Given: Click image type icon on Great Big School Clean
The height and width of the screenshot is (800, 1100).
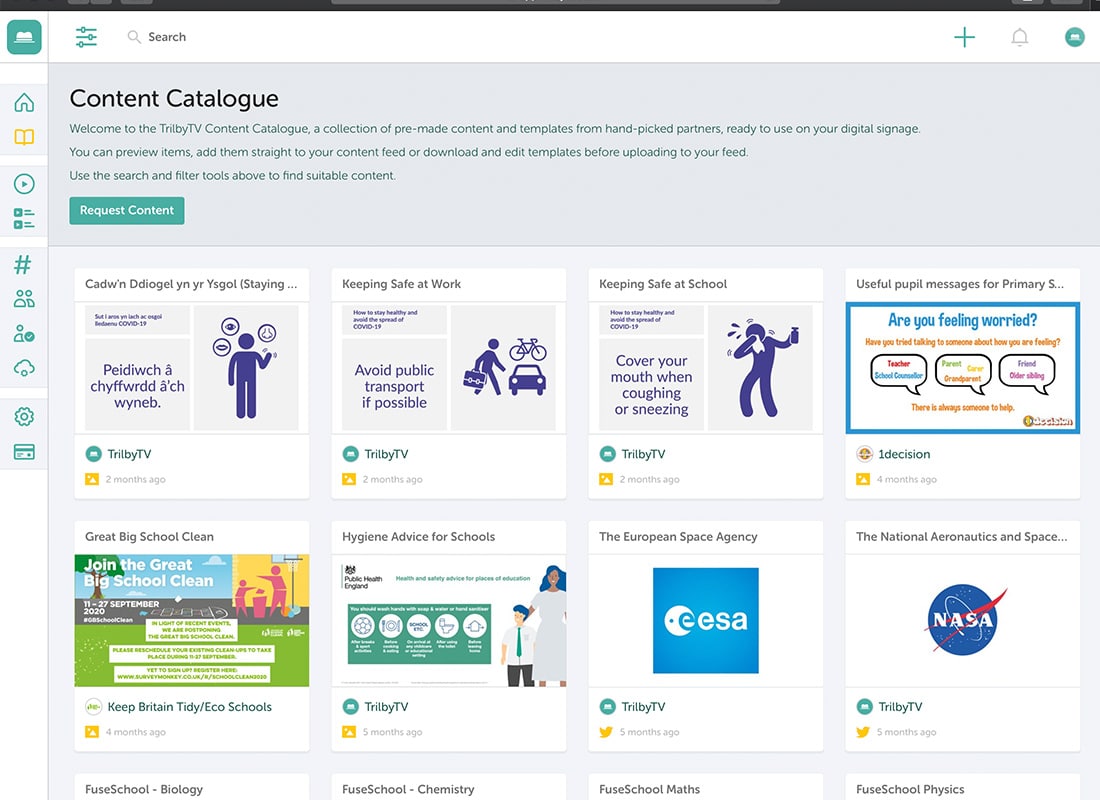Looking at the screenshot, I should point(92,732).
